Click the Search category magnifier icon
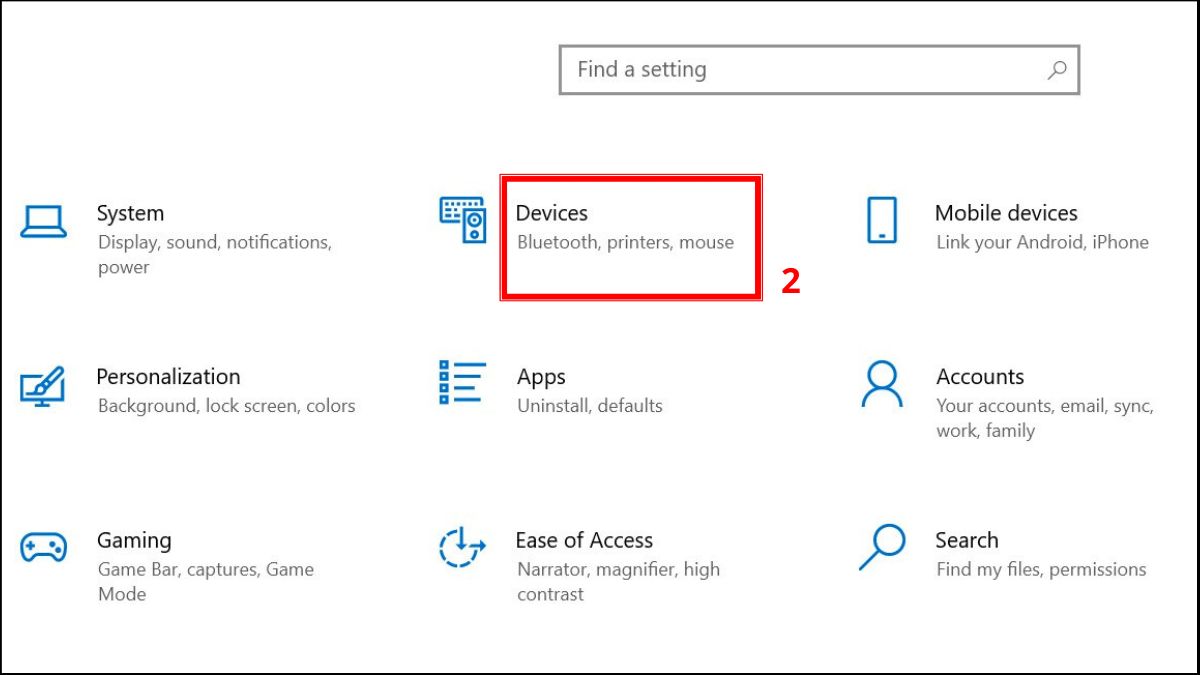The width and height of the screenshot is (1200, 675). point(881,547)
